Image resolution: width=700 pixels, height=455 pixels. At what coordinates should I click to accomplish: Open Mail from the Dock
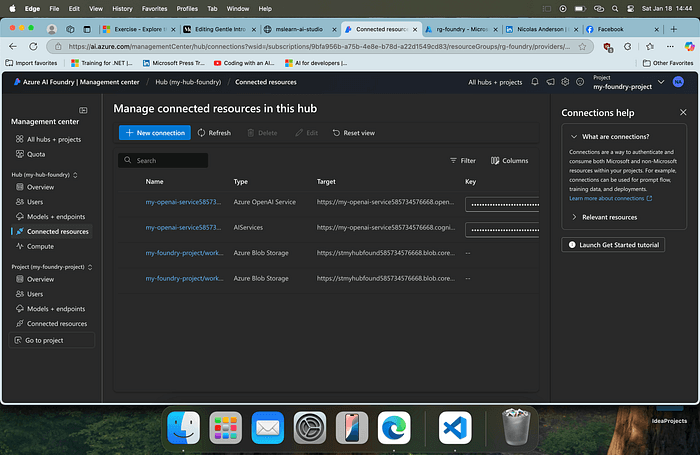pos(267,428)
